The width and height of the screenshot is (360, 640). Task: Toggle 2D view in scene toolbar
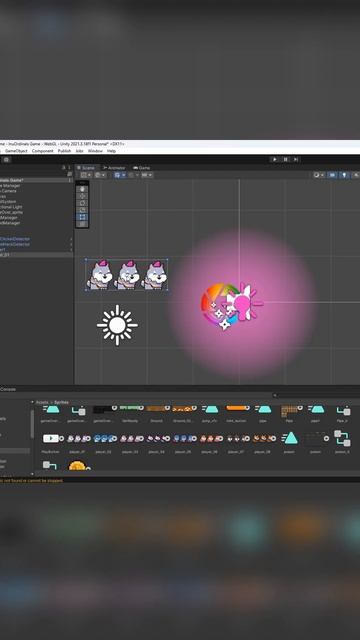tap(332, 175)
